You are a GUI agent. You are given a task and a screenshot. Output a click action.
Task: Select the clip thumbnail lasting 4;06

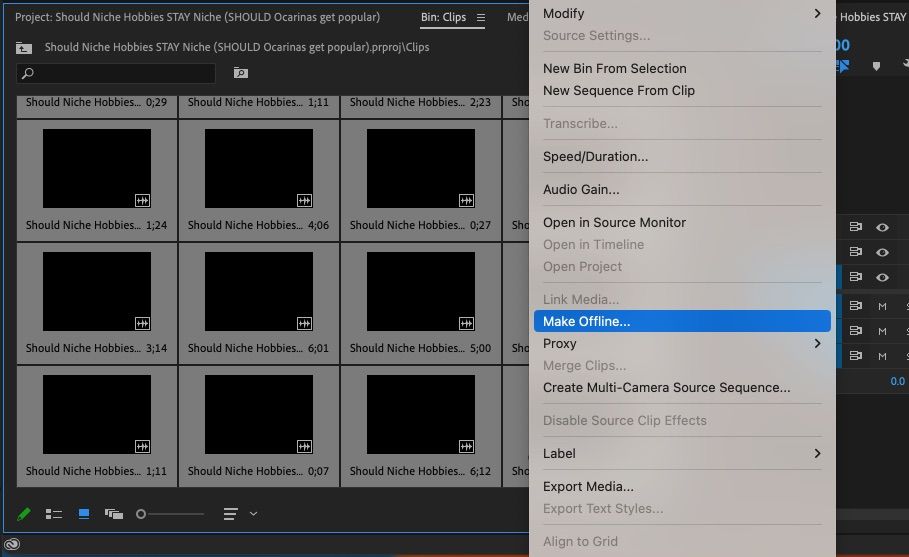(259, 169)
